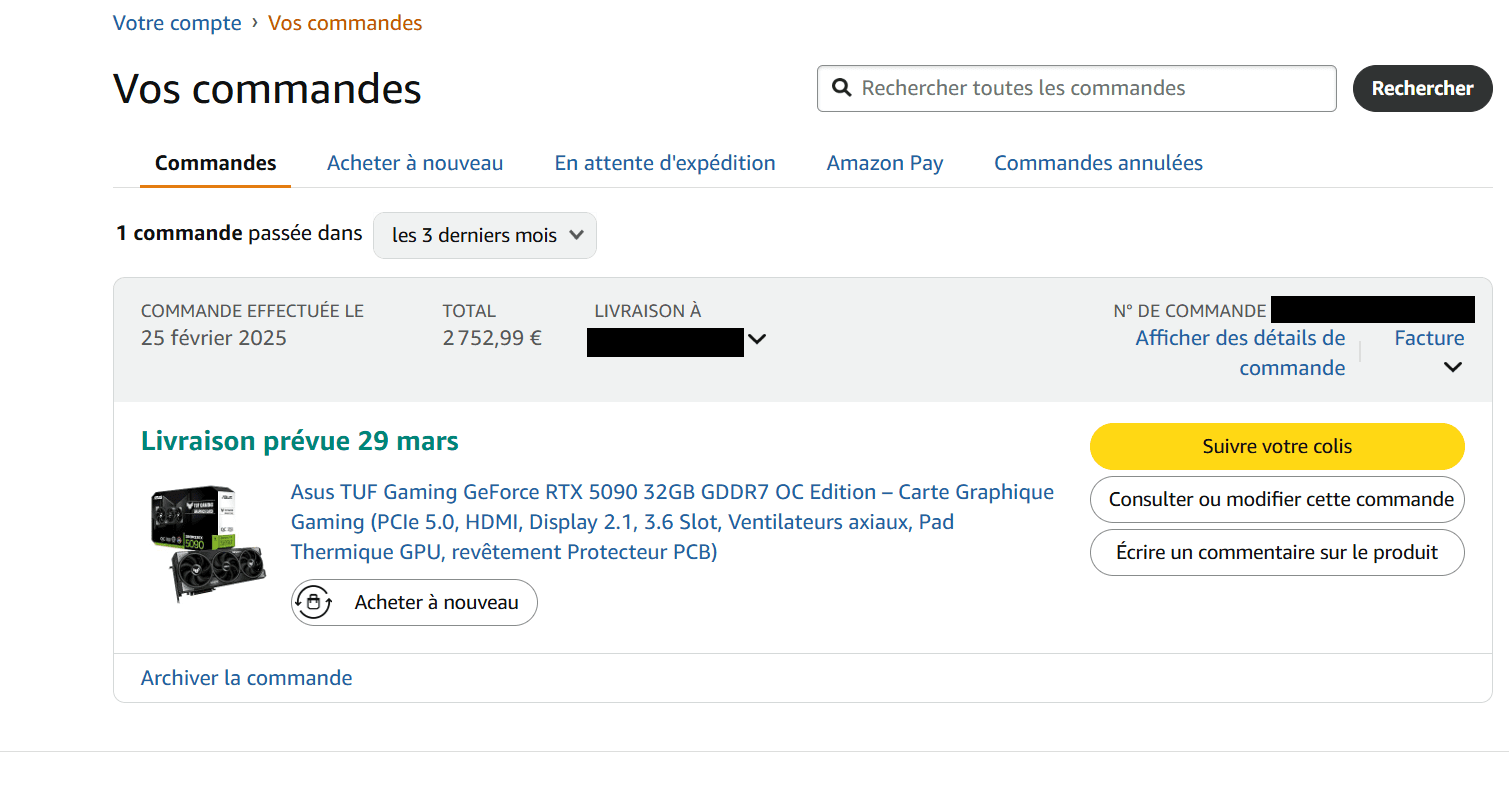Focus the Rechercher toutes les commandes field
This screenshot has width=1509, height=800.
1076,88
